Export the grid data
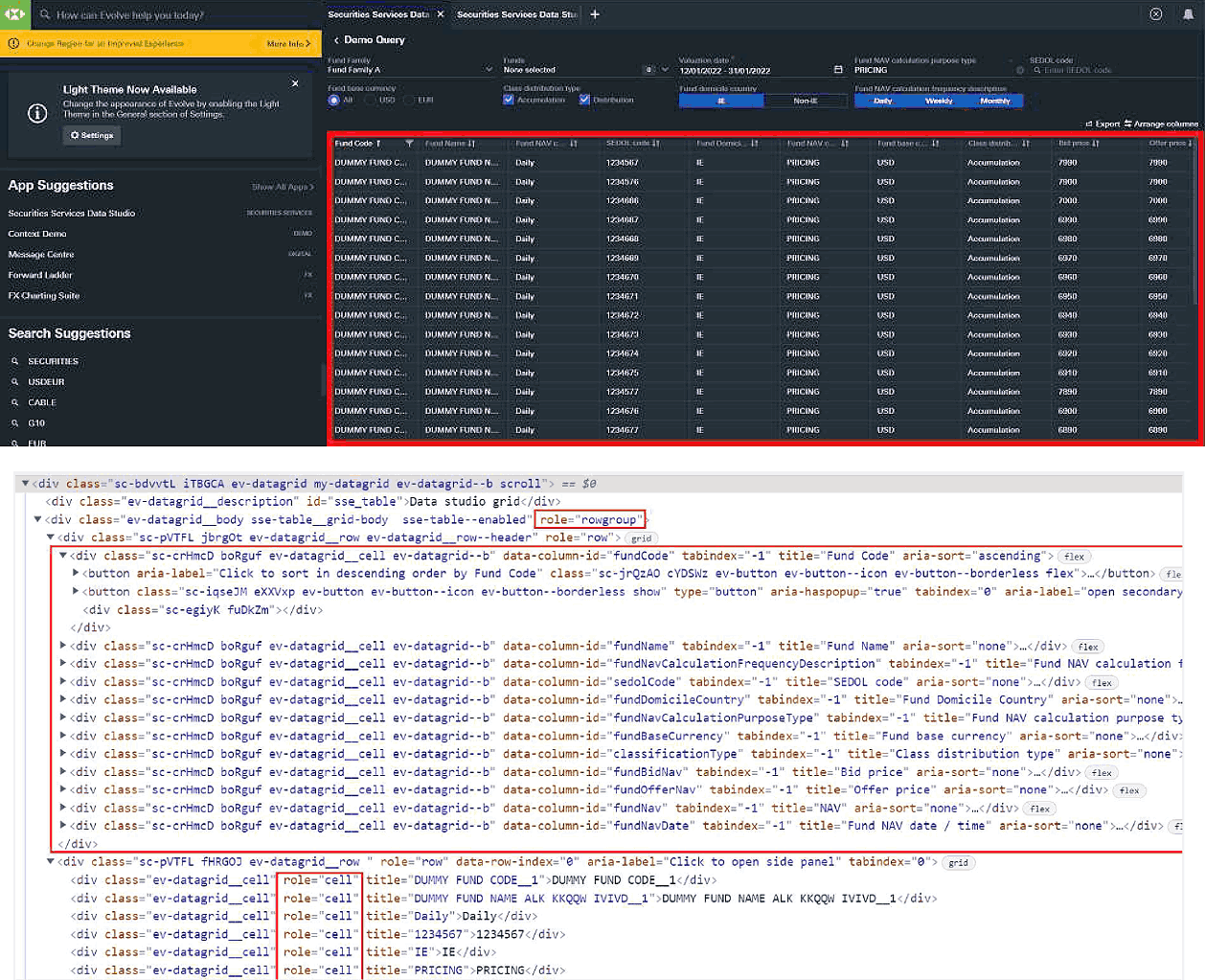This screenshot has width=1205, height=980. 1103,124
